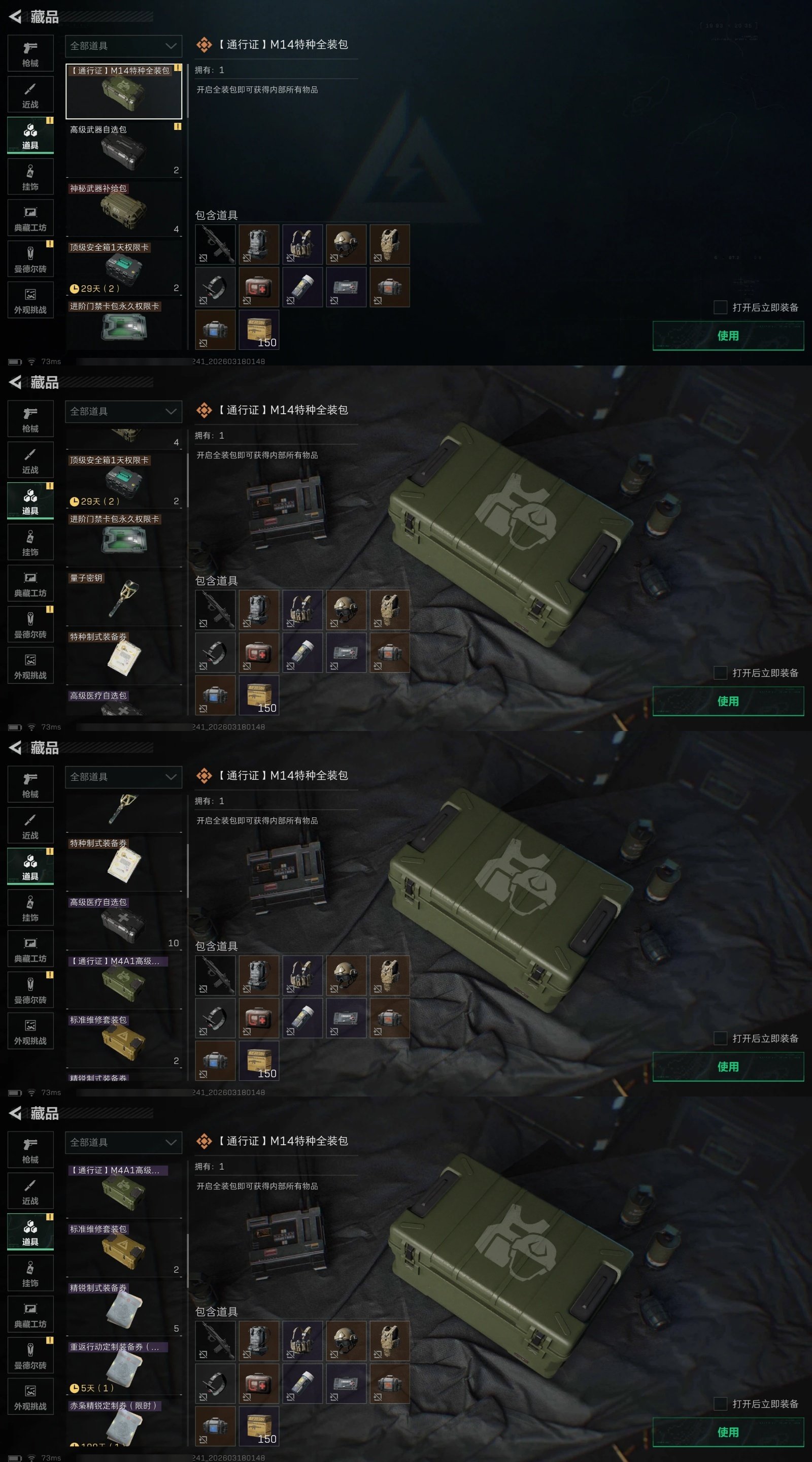Enable 打开后立即装备 checkbox in the topmost screen

[x=720, y=307]
